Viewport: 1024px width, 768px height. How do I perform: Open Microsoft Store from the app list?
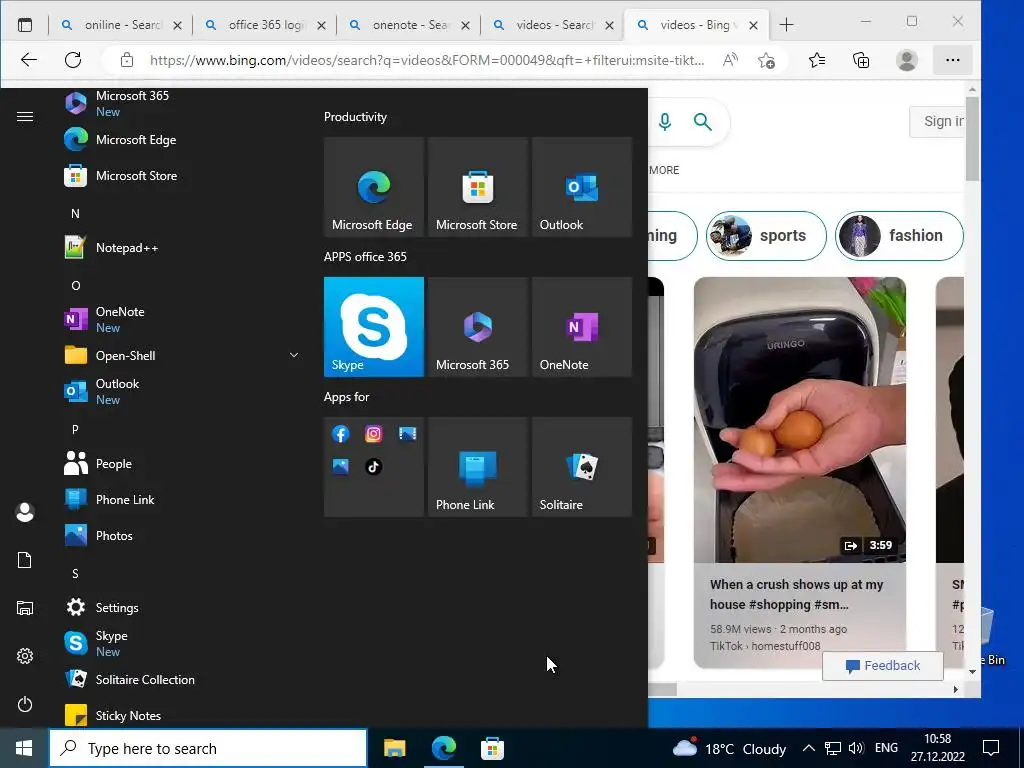click(x=180, y=176)
